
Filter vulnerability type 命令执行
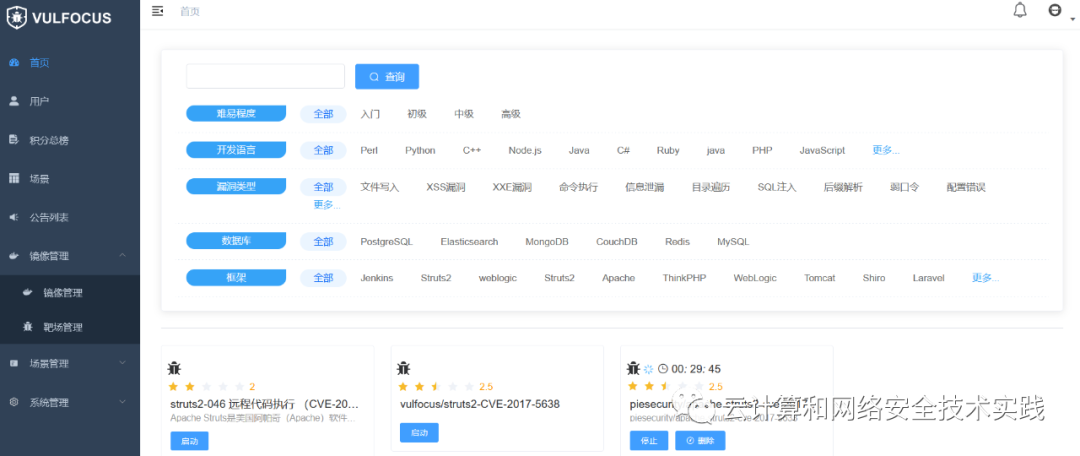(579, 187)
